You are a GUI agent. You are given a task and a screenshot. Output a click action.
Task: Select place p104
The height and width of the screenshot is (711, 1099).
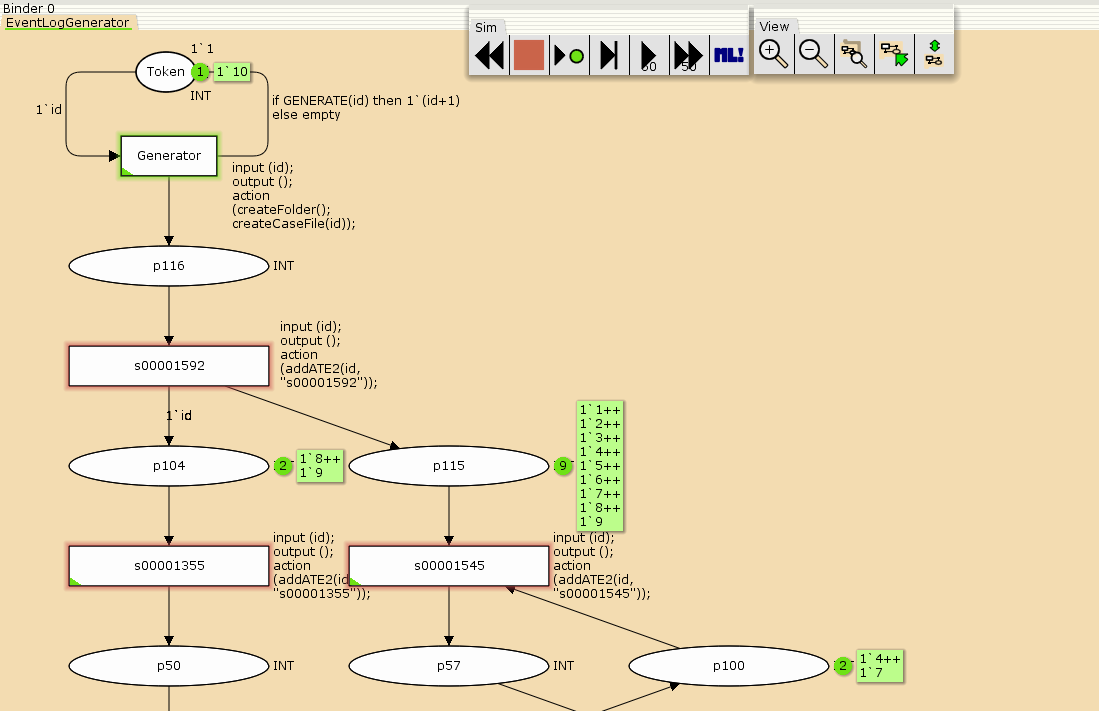point(169,466)
